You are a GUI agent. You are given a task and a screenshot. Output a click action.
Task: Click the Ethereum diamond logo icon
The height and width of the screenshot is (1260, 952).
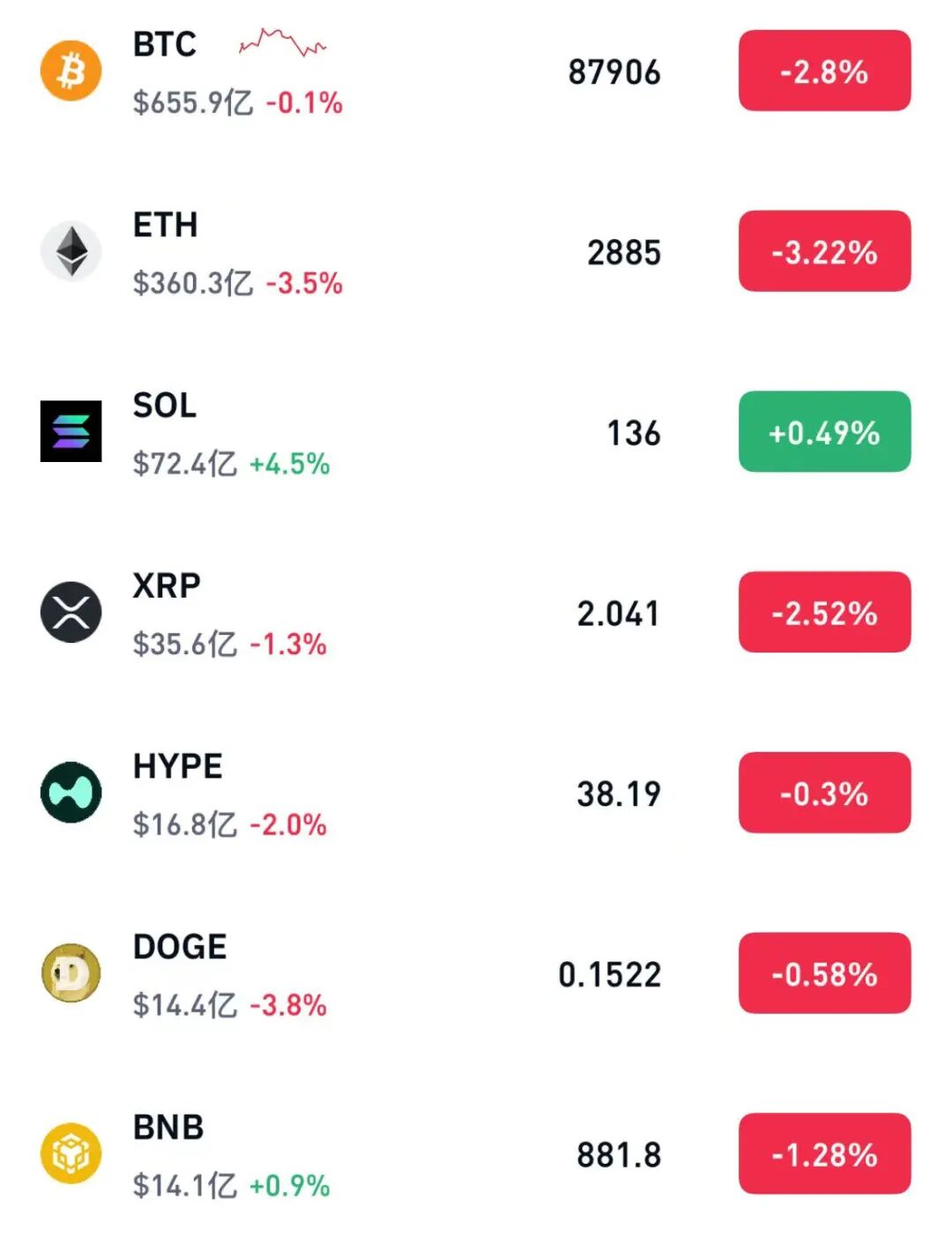(71, 251)
